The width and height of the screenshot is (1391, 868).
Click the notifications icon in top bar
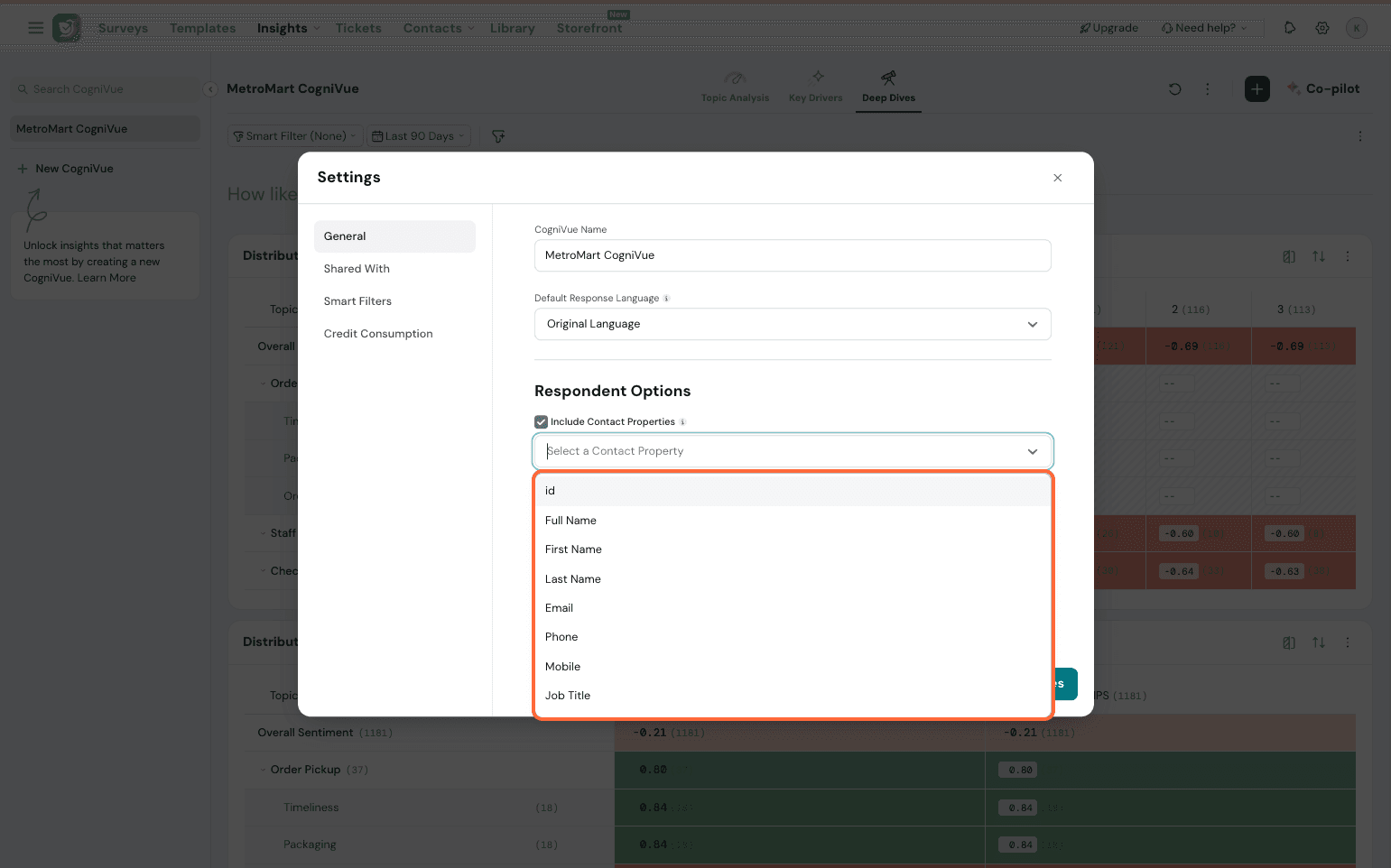(1289, 28)
